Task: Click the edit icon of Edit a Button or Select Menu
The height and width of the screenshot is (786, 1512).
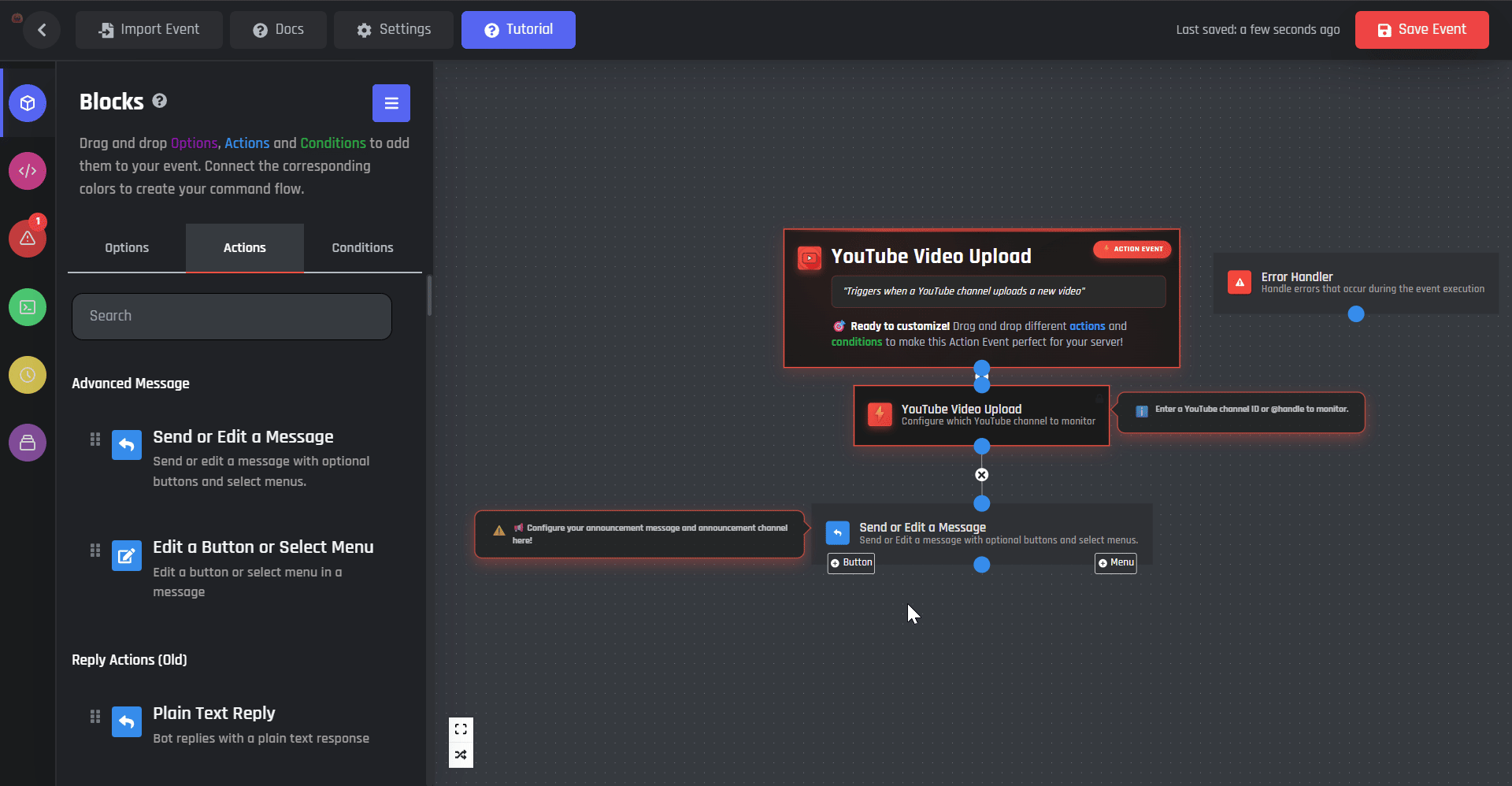Action: tap(127, 556)
